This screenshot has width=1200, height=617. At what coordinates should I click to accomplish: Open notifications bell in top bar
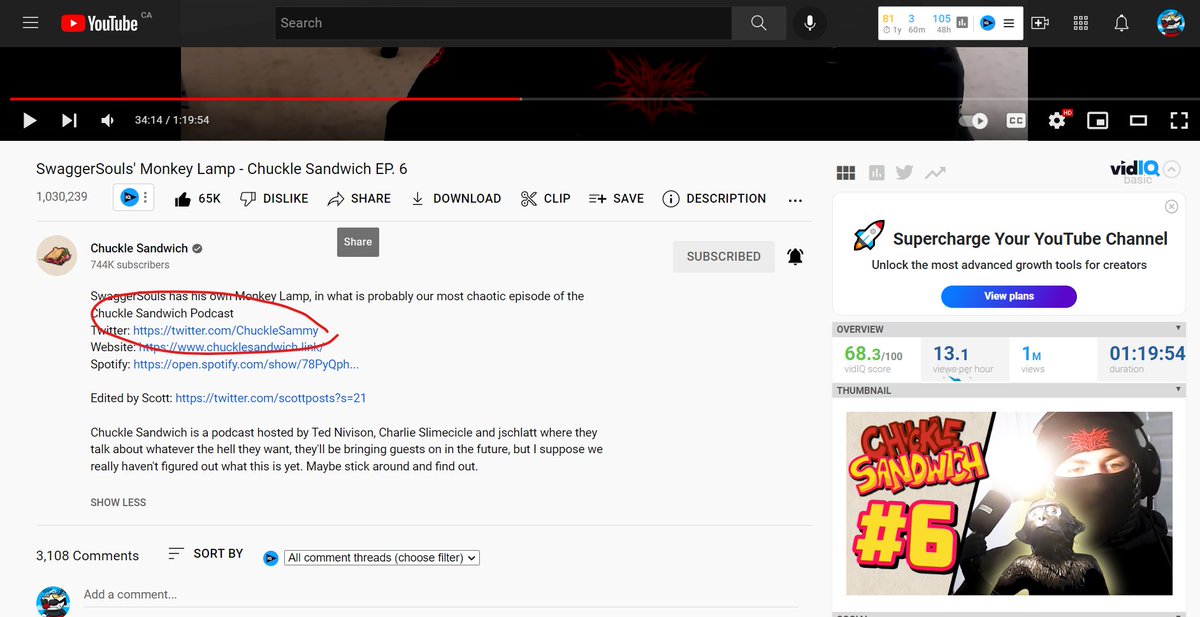click(x=1122, y=23)
